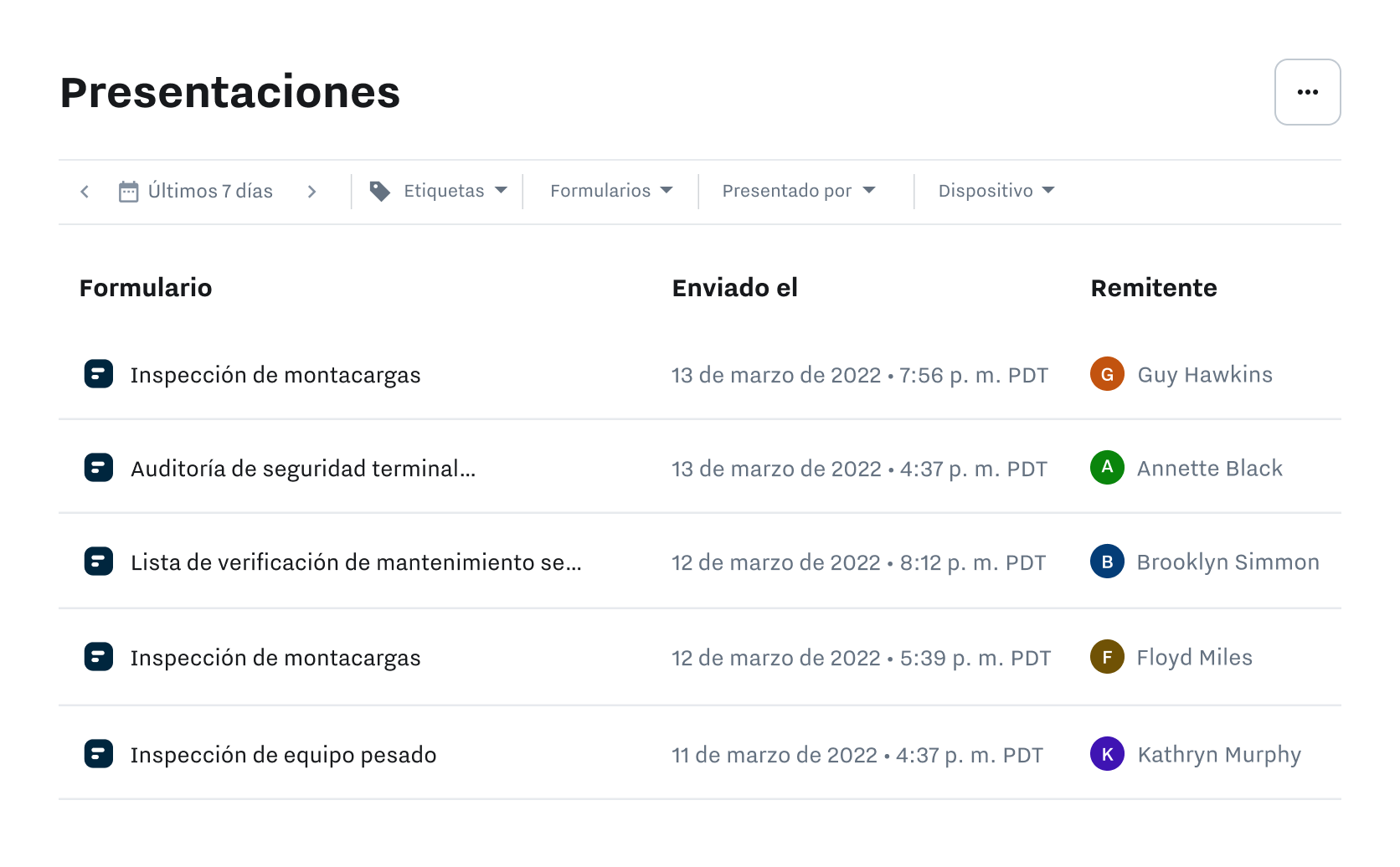
Task: Click the tag icon beside Etiquetas
Action: [x=381, y=191]
